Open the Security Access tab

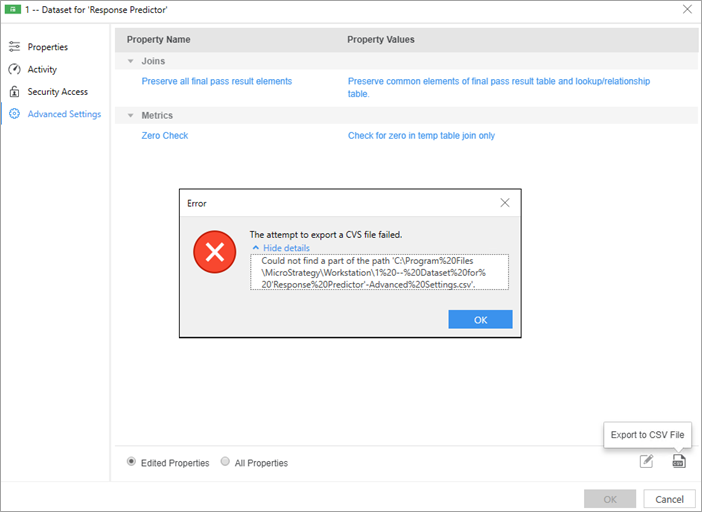(x=58, y=92)
